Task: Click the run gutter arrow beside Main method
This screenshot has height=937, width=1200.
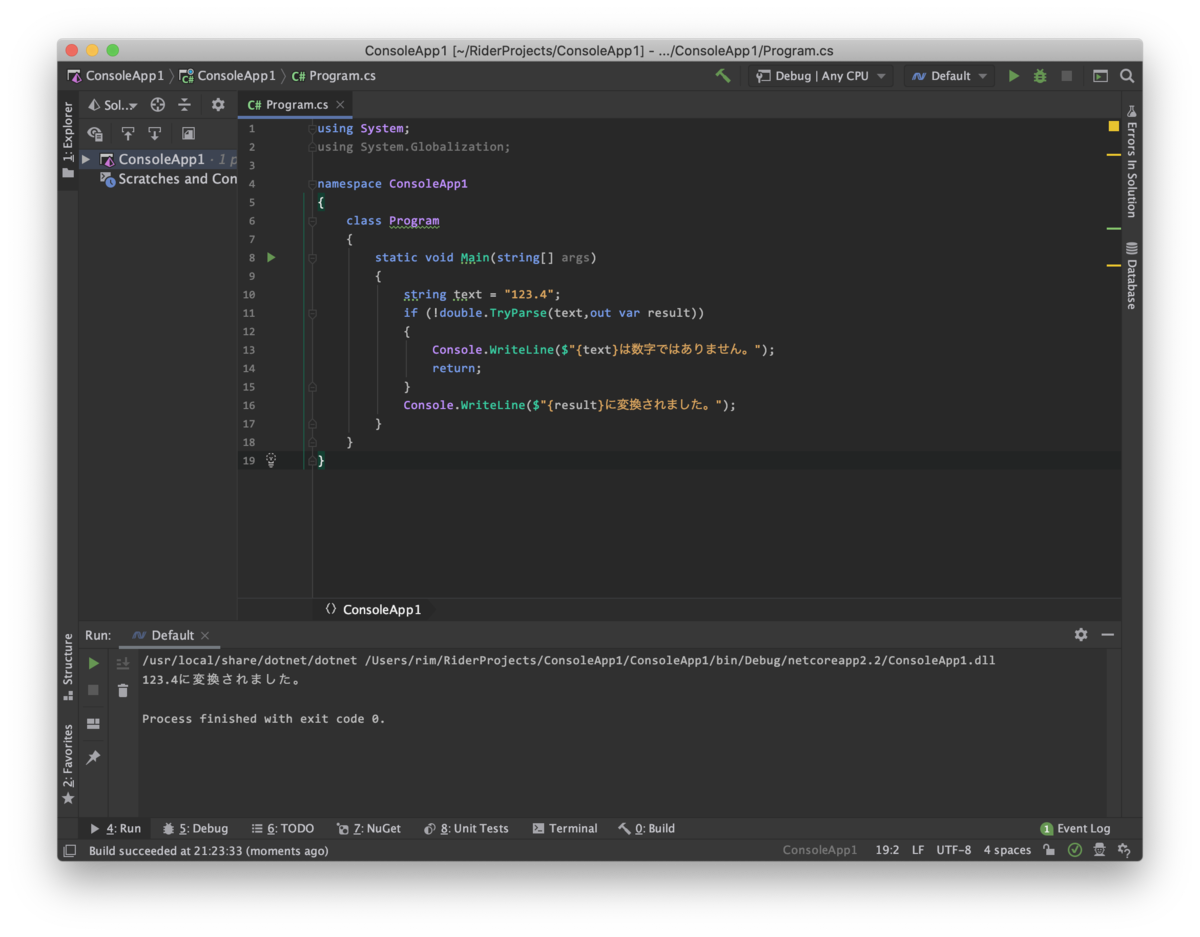Action: (271, 258)
